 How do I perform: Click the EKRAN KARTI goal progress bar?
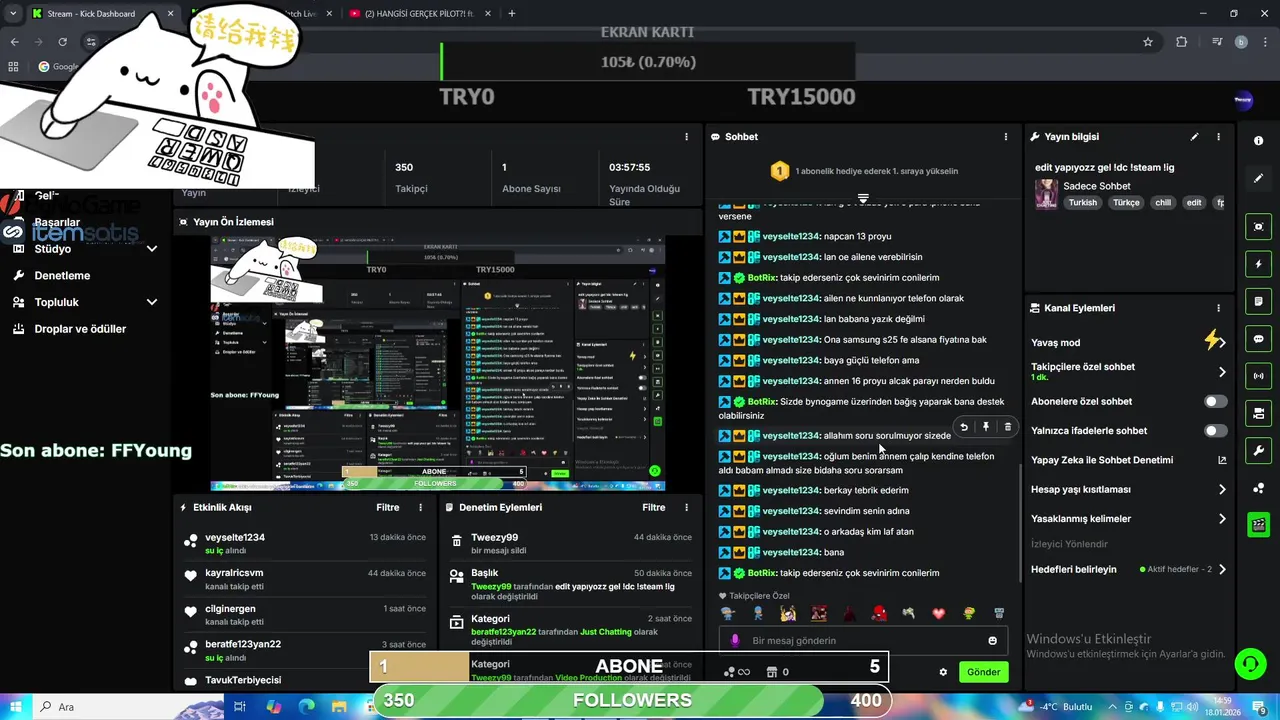647,62
